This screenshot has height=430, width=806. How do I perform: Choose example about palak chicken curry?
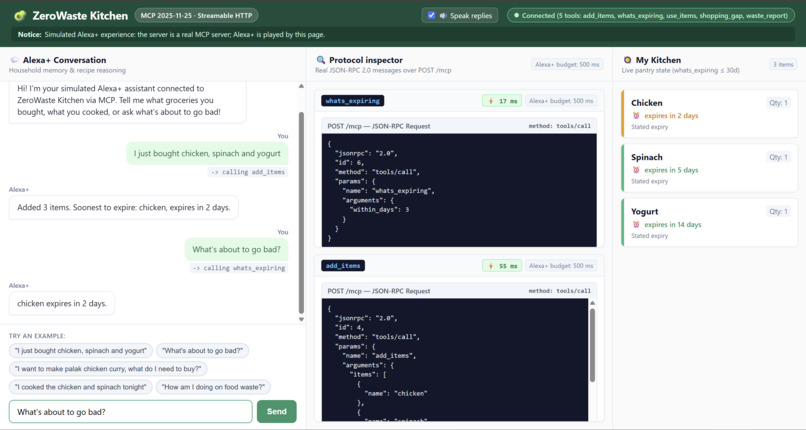108,369
